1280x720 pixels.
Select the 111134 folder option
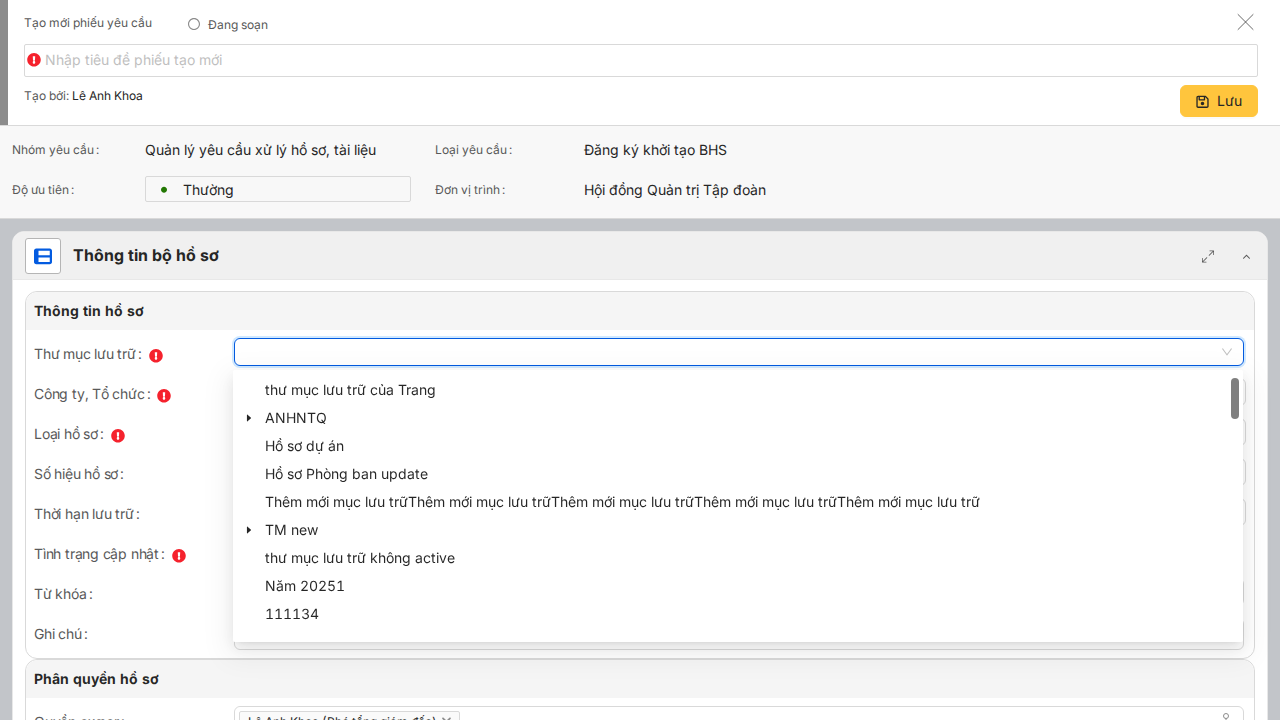coord(292,614)
